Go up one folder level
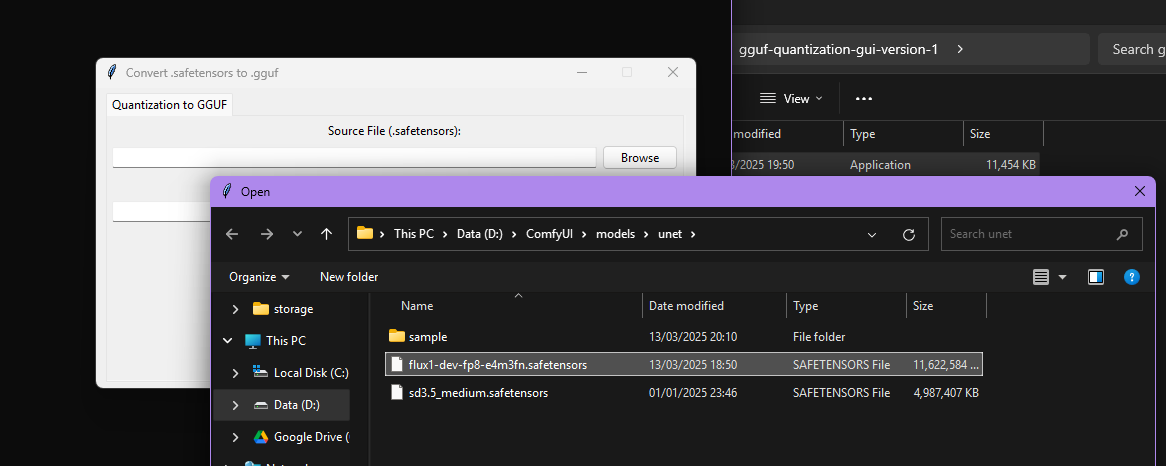 326,234
